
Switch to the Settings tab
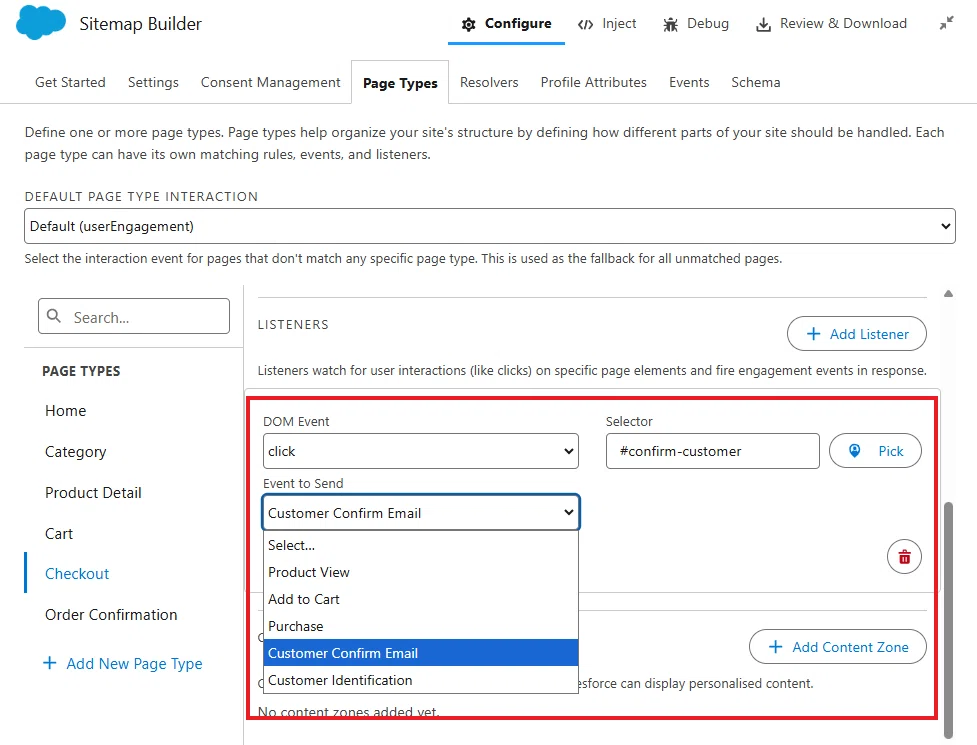point(153,82)
